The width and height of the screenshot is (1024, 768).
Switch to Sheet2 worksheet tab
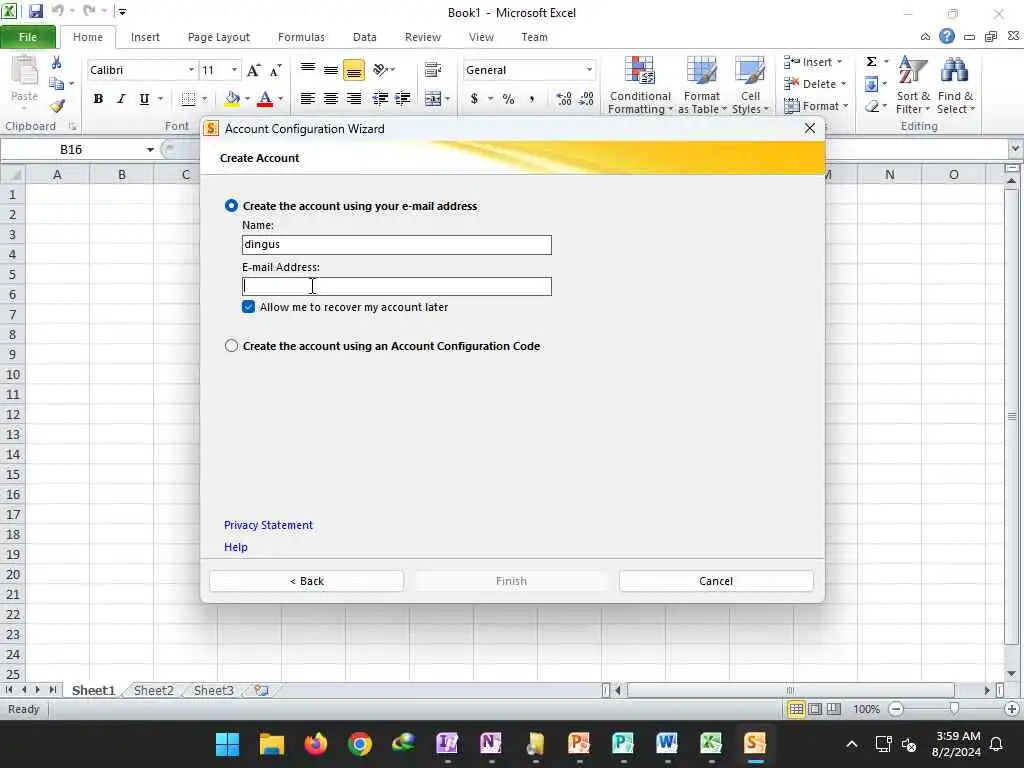tap(153, 690)
